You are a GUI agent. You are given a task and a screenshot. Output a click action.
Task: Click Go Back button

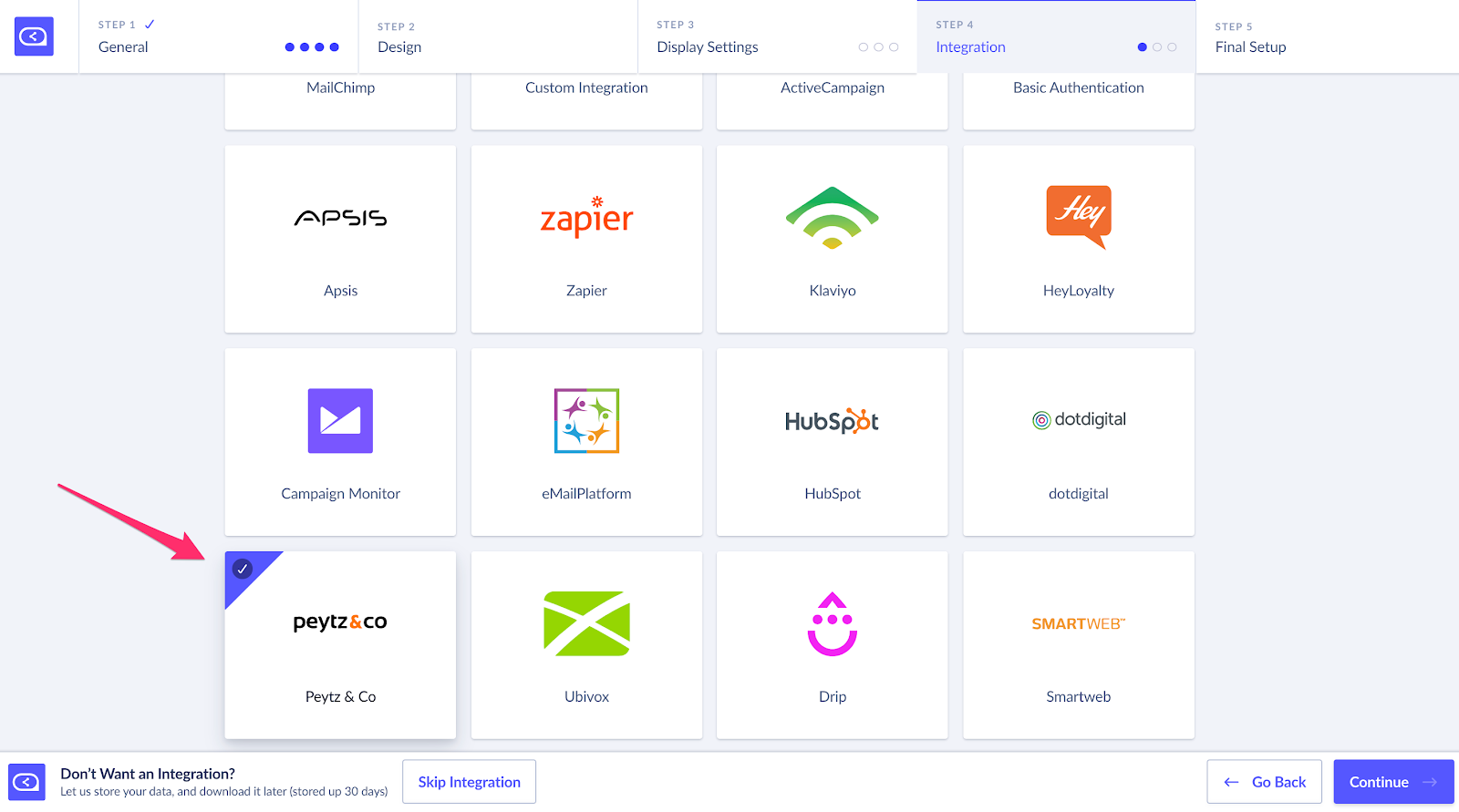point(1264,782)
